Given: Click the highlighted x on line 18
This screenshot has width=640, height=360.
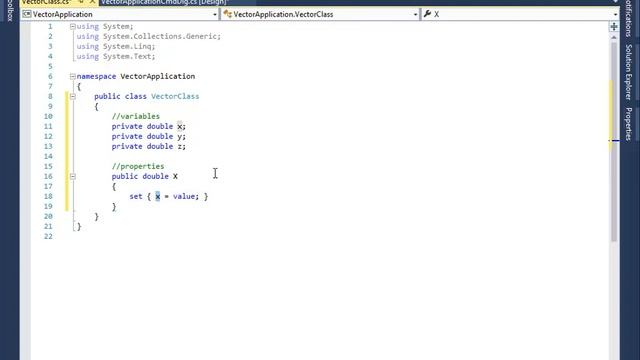Looking at the screenshot, I should point(158,196).
